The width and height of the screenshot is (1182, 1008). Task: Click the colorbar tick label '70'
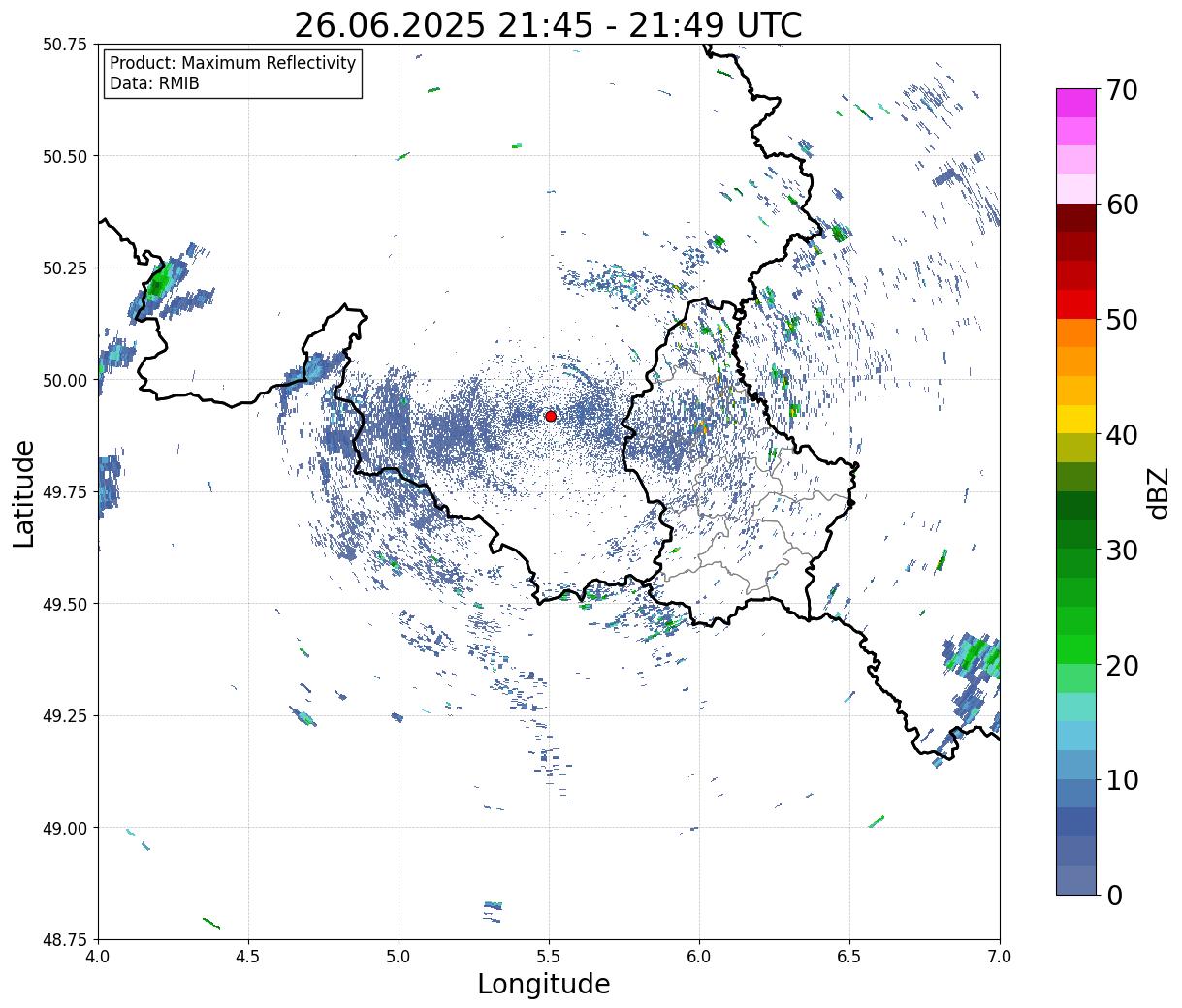click(x=1121, y=90)
